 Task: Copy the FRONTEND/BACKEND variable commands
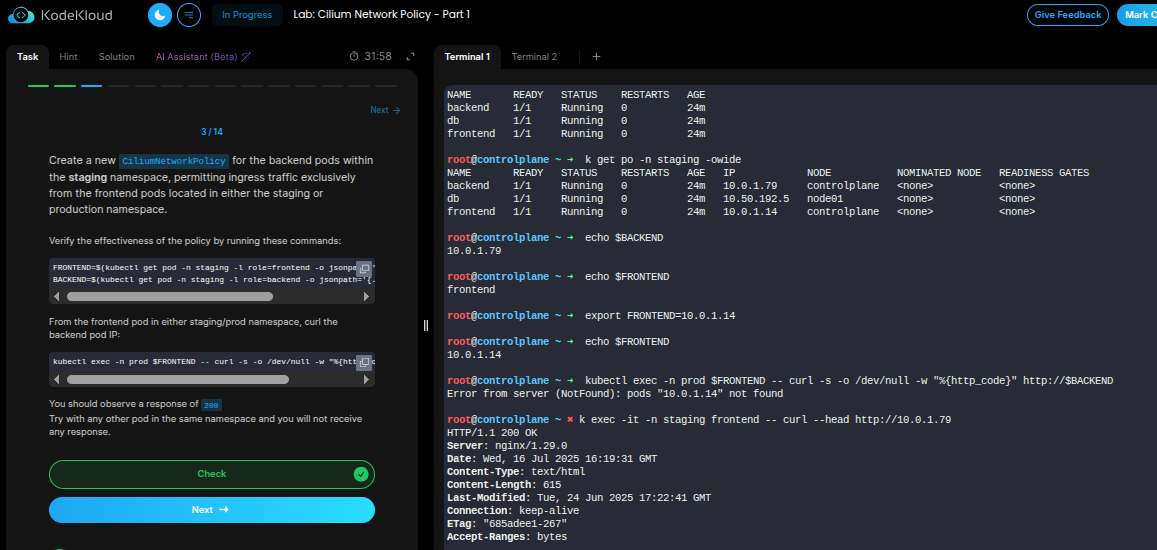(x=364, y=268)
